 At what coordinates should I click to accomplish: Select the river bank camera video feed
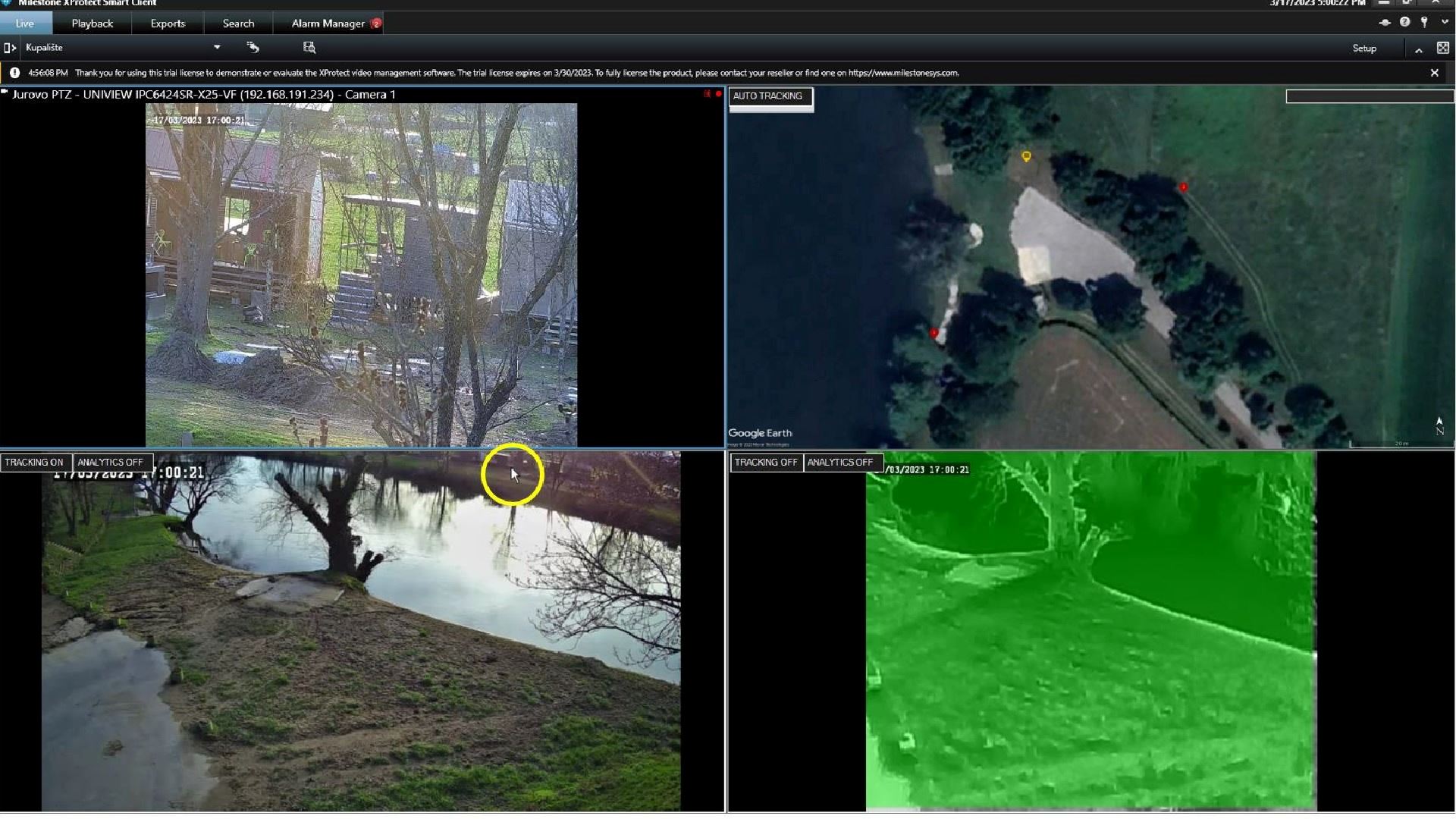pos(361,632)
